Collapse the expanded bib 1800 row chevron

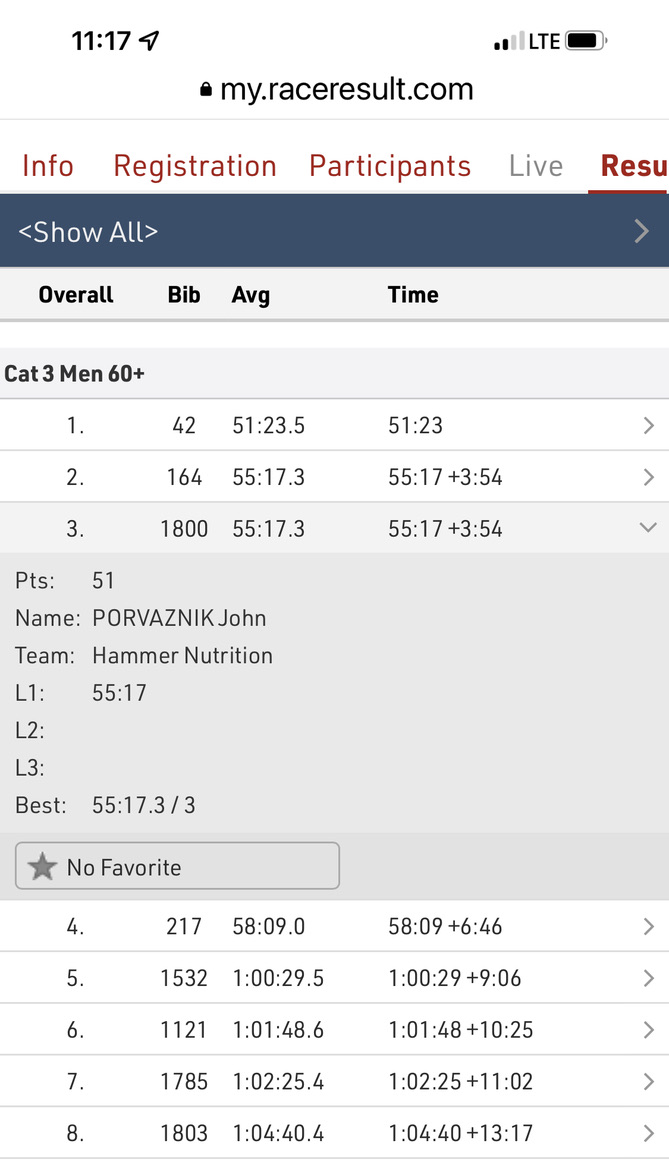point(648,528)
